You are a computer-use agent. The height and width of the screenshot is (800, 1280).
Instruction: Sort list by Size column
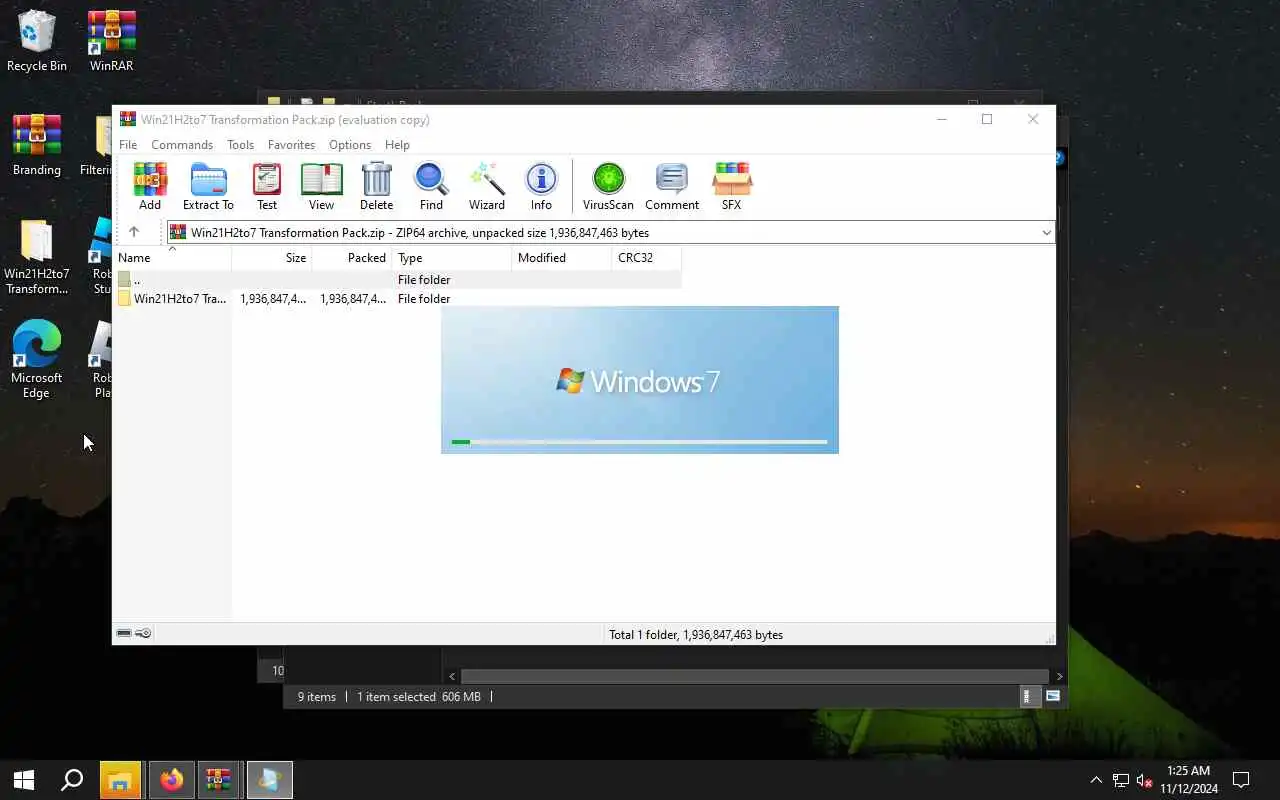pos(272,257)
